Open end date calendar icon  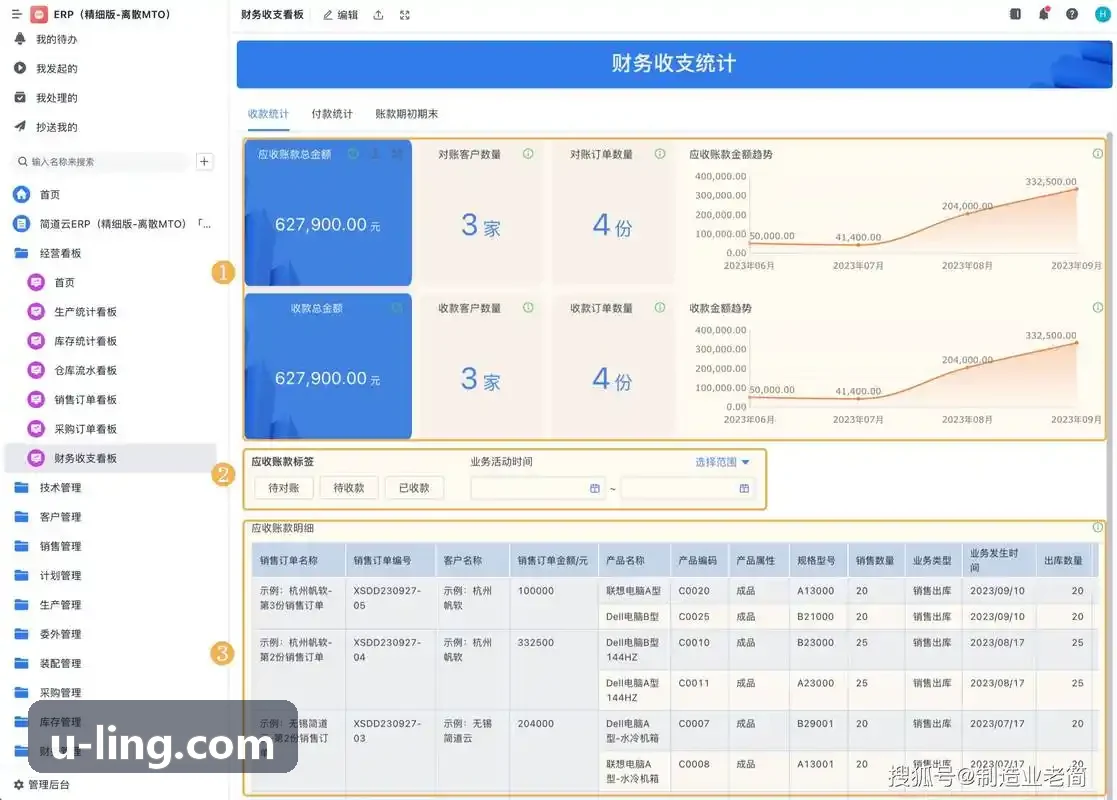pyautogui.click(x=744, y=489)
